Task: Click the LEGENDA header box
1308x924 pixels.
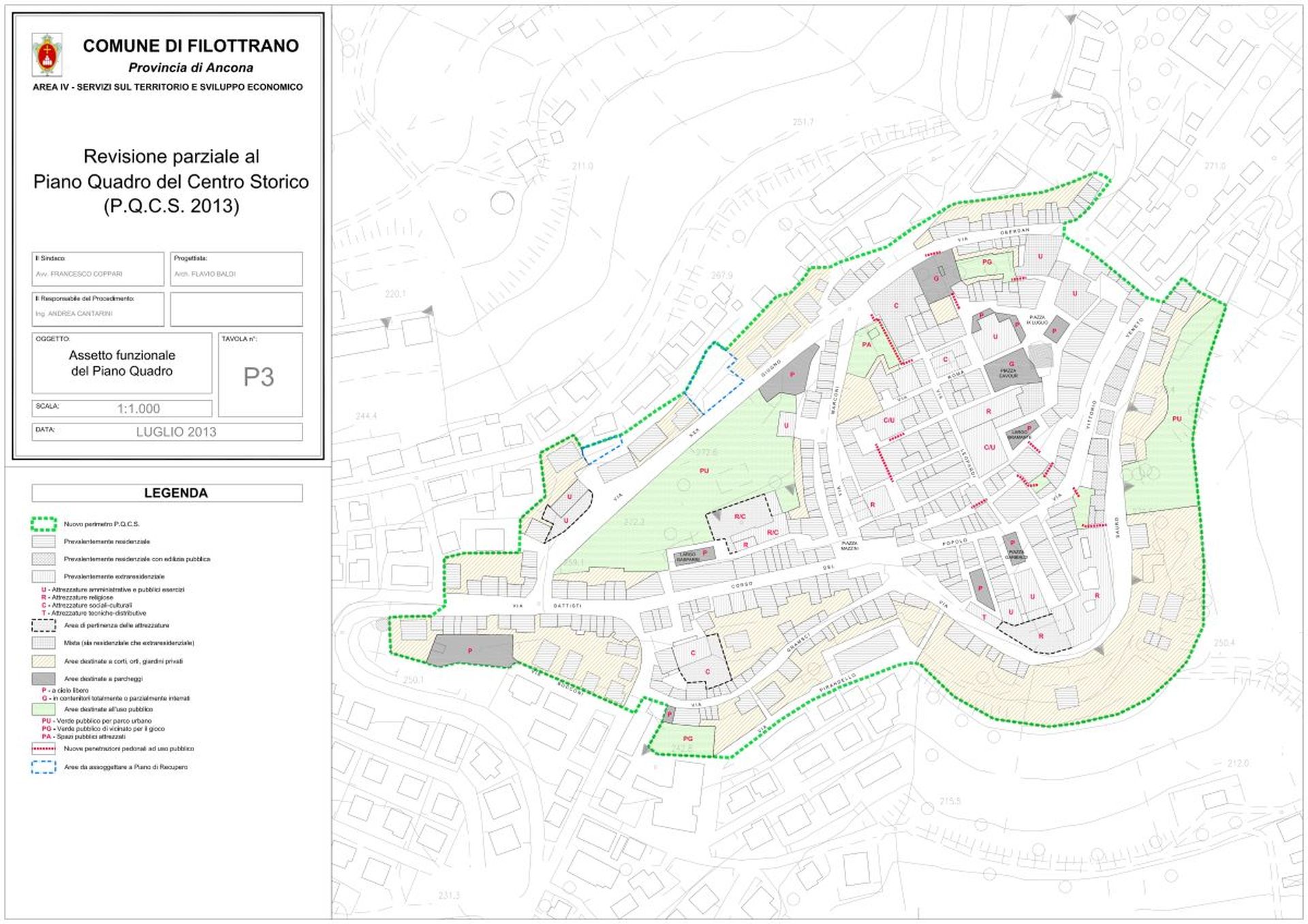Action: (x=168, y=493)
